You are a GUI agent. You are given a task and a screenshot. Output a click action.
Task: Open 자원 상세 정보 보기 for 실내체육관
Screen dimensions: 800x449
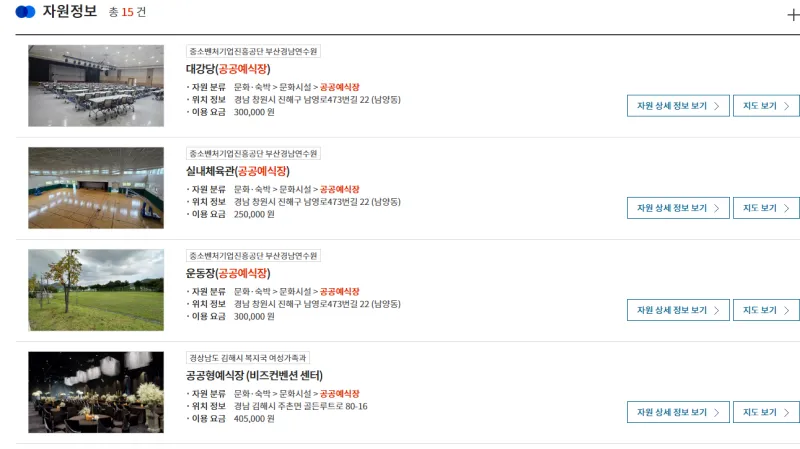click(x=678, y=208)
